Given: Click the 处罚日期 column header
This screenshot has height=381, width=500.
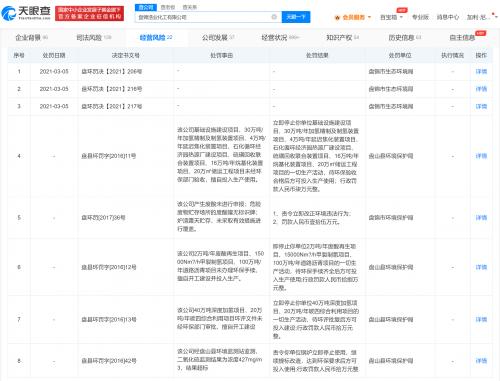Looking at the screenshot, I should (54, 55).
